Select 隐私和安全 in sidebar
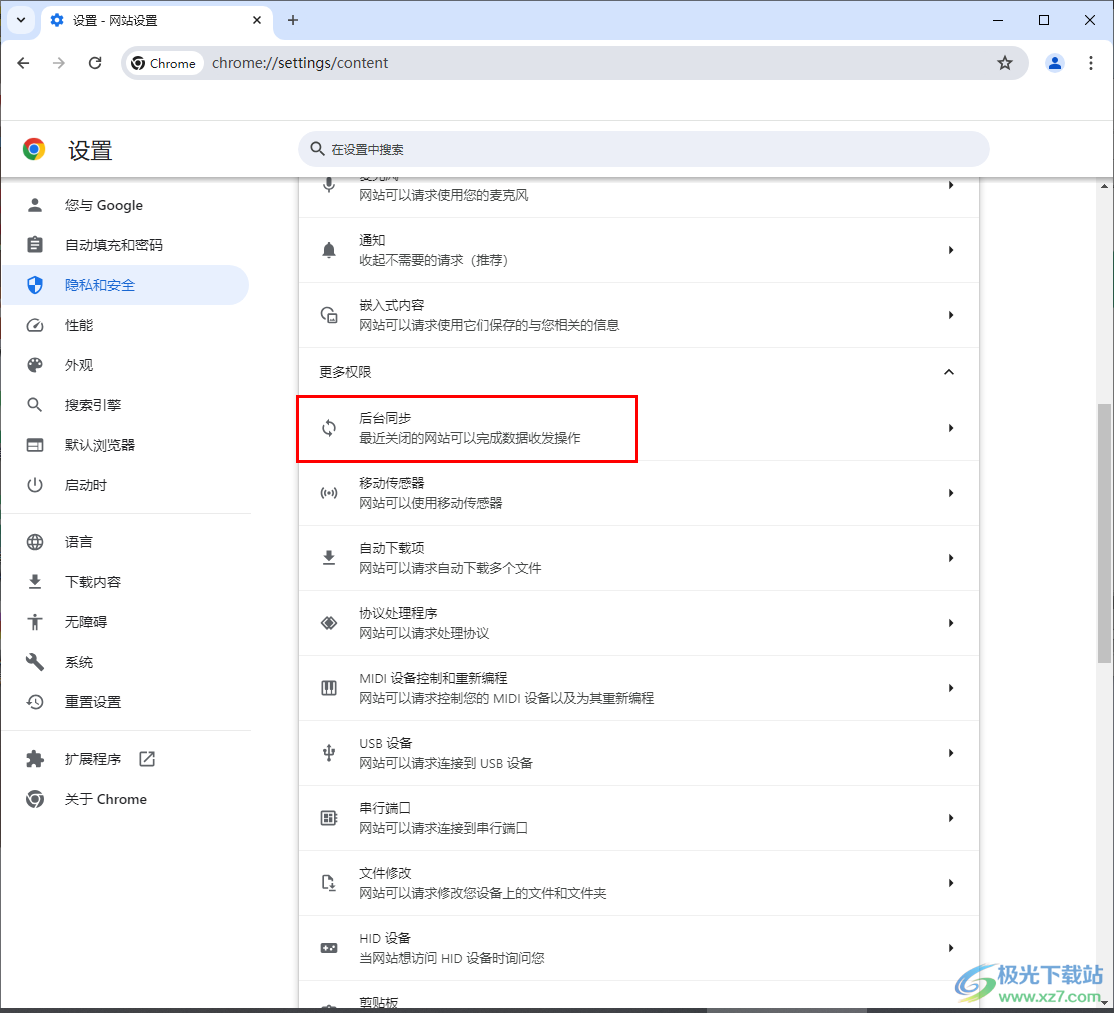 (126, 285)
